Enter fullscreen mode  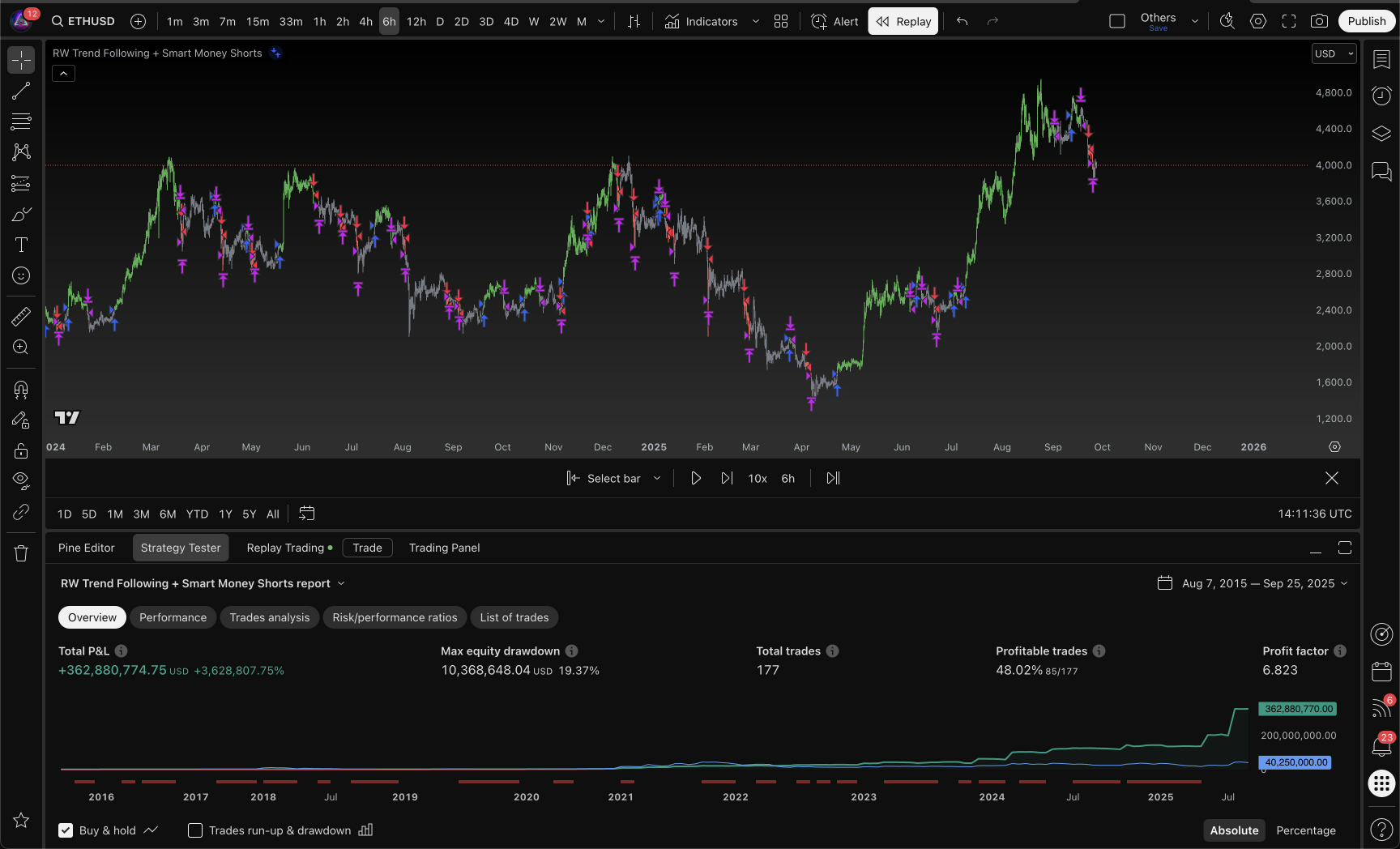(x=1289, y=21)
